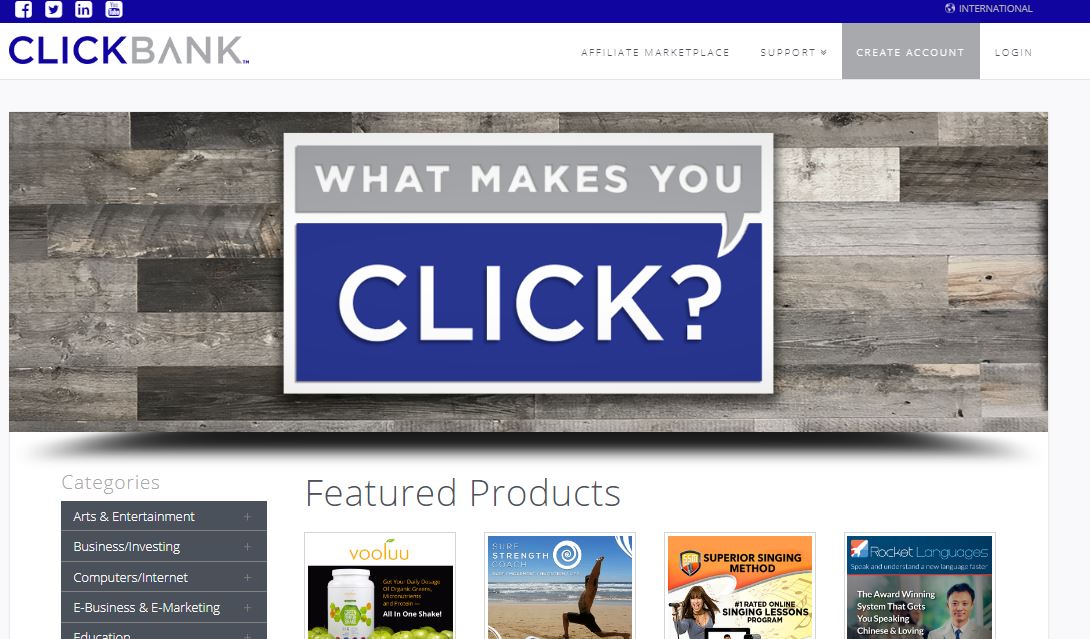1090x639 pixels.
Task: Click the What Makes You Click banner
Action: click(x=528, y=272)
